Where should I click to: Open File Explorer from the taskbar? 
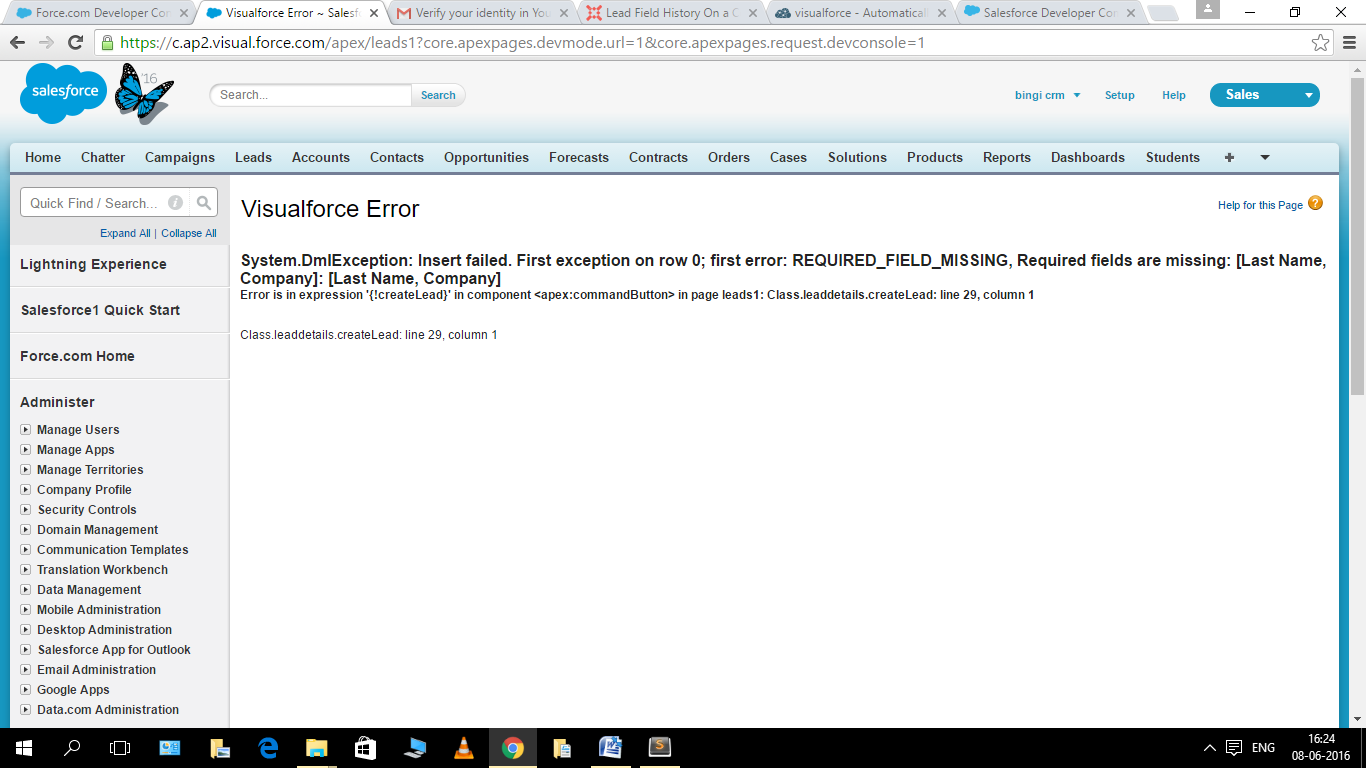tap(316, 748)
